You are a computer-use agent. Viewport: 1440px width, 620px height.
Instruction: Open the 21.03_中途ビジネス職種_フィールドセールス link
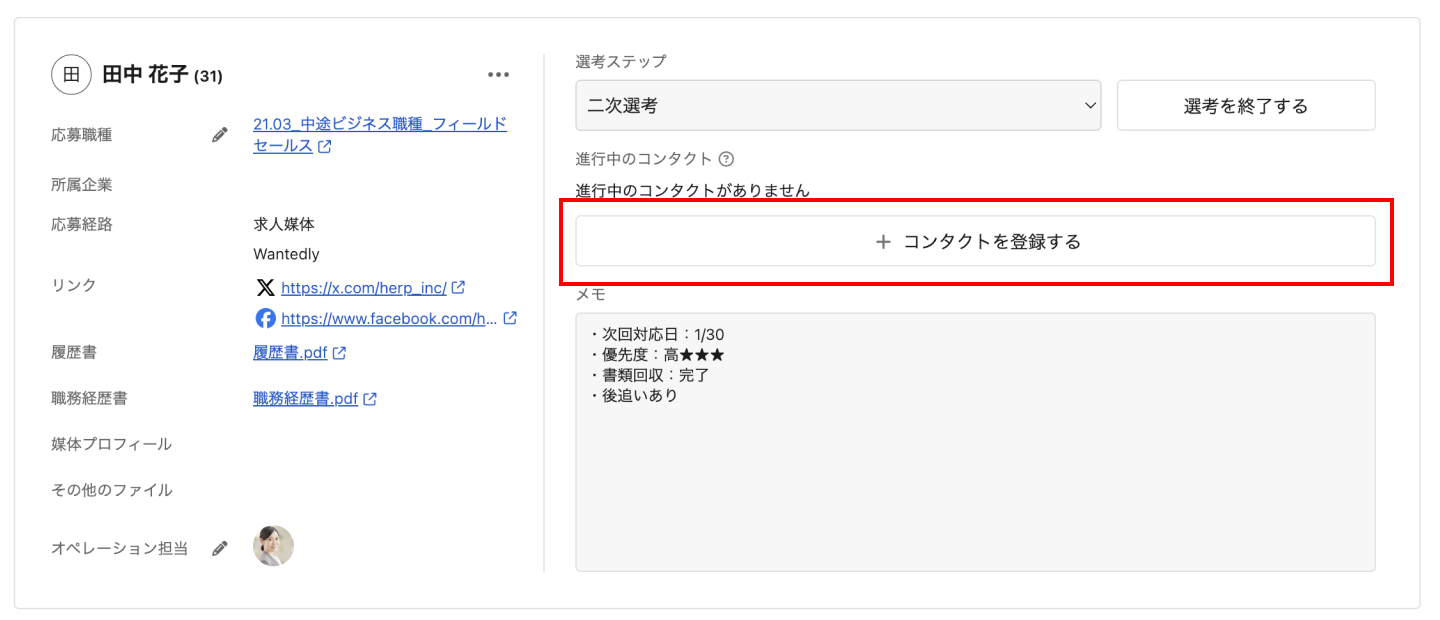380,125
